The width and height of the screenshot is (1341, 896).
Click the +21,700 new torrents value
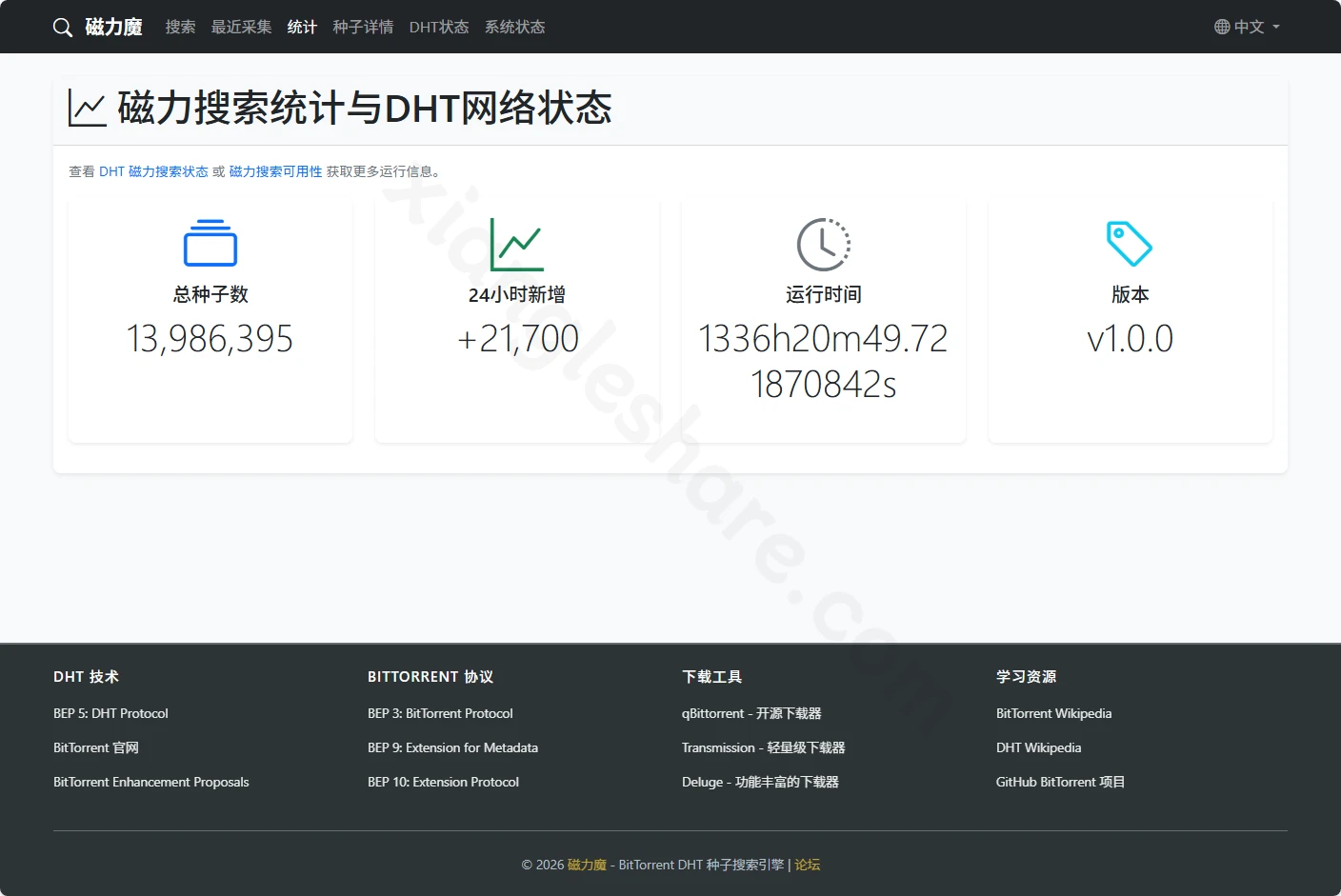[517, 339]
